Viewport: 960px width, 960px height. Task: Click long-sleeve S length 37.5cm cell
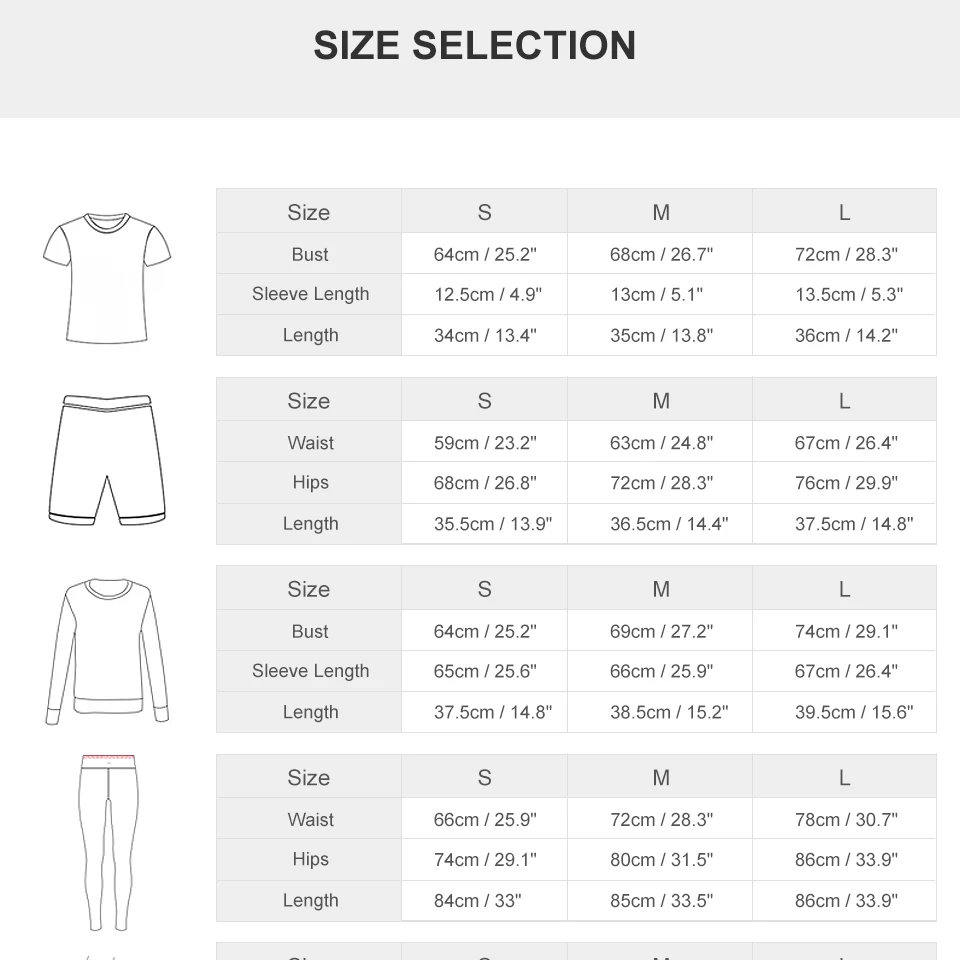pyautogui.click(x=484, y=712)
